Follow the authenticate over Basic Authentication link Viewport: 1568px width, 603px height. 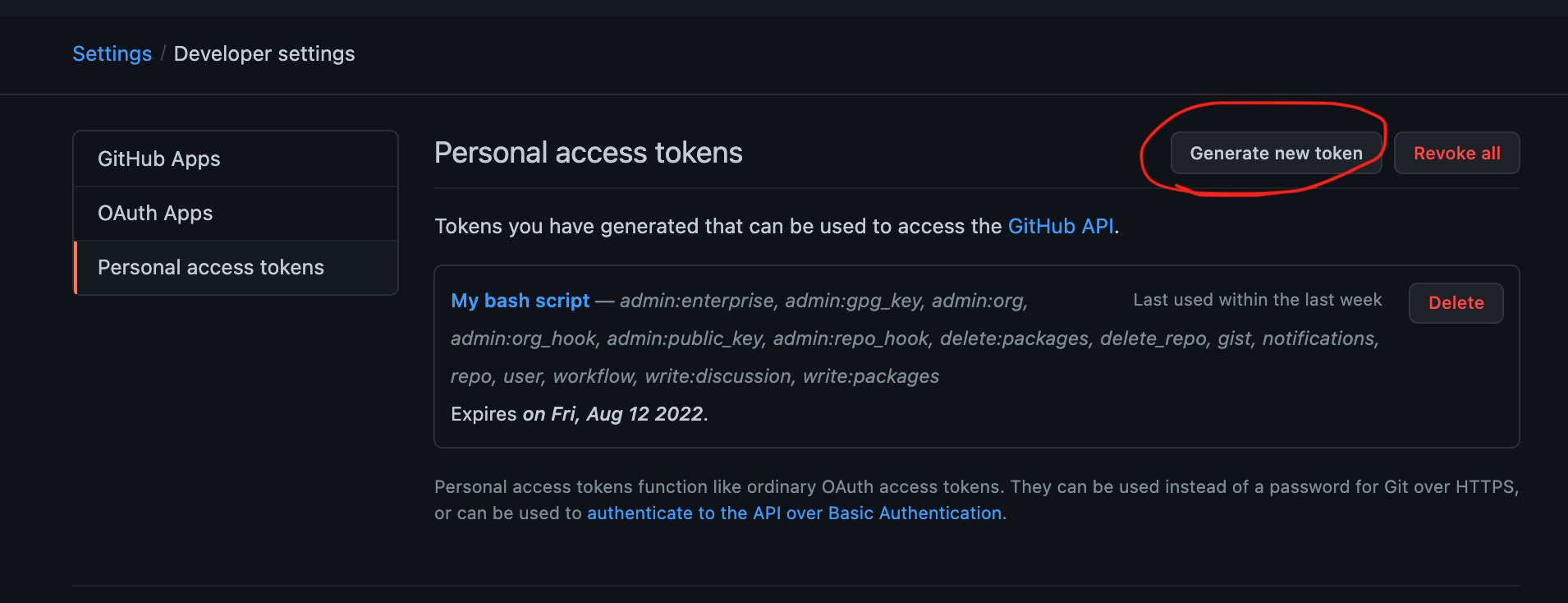coord(794,513)
